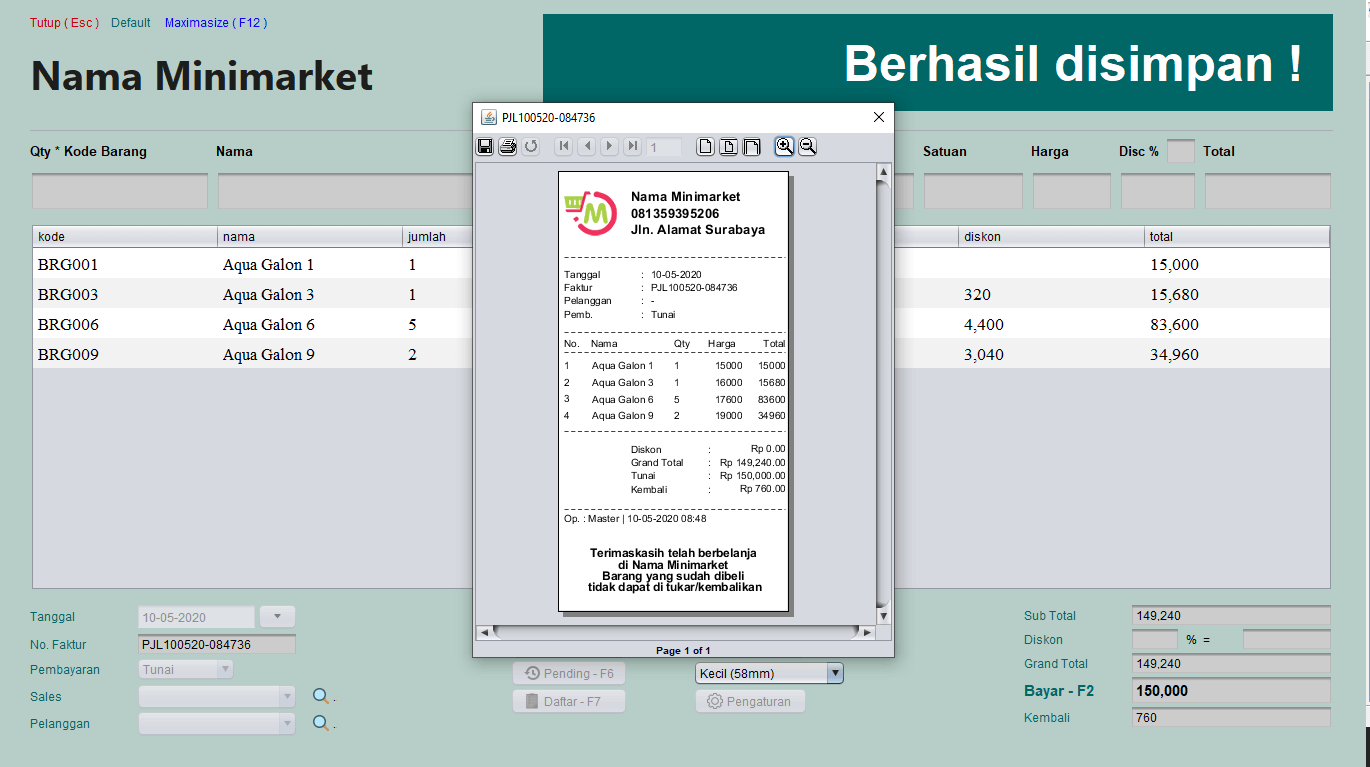Jump to the first page of the receipt
1370x767 pixels.
pyautogui.click(x=563, y=146)
